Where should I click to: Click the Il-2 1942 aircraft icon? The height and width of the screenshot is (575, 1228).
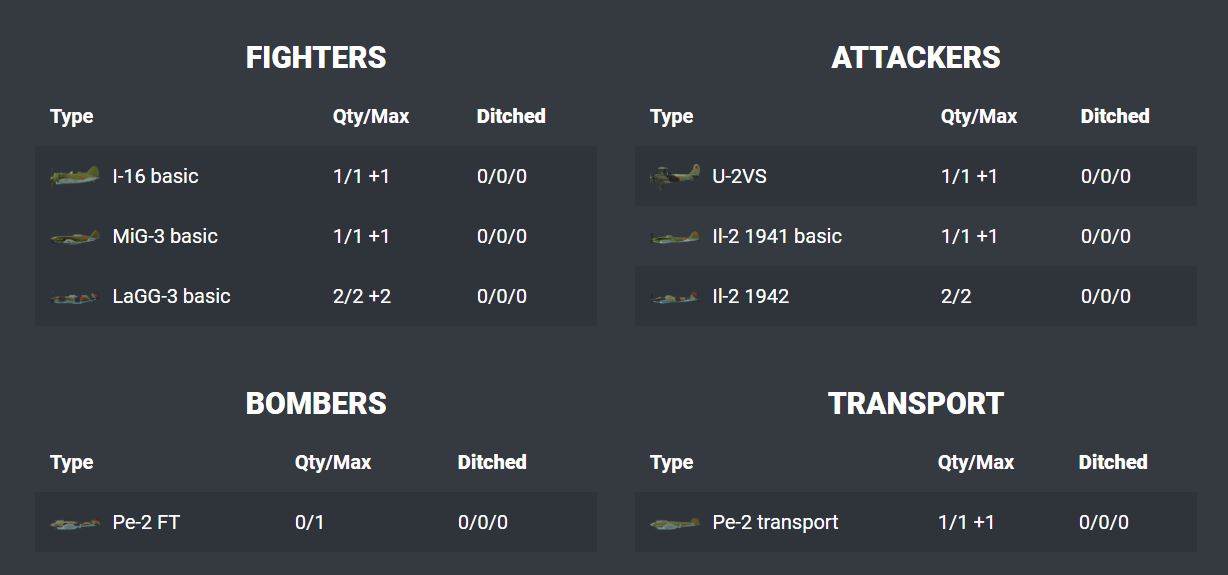pyautogui.click(x=675, y=297)
